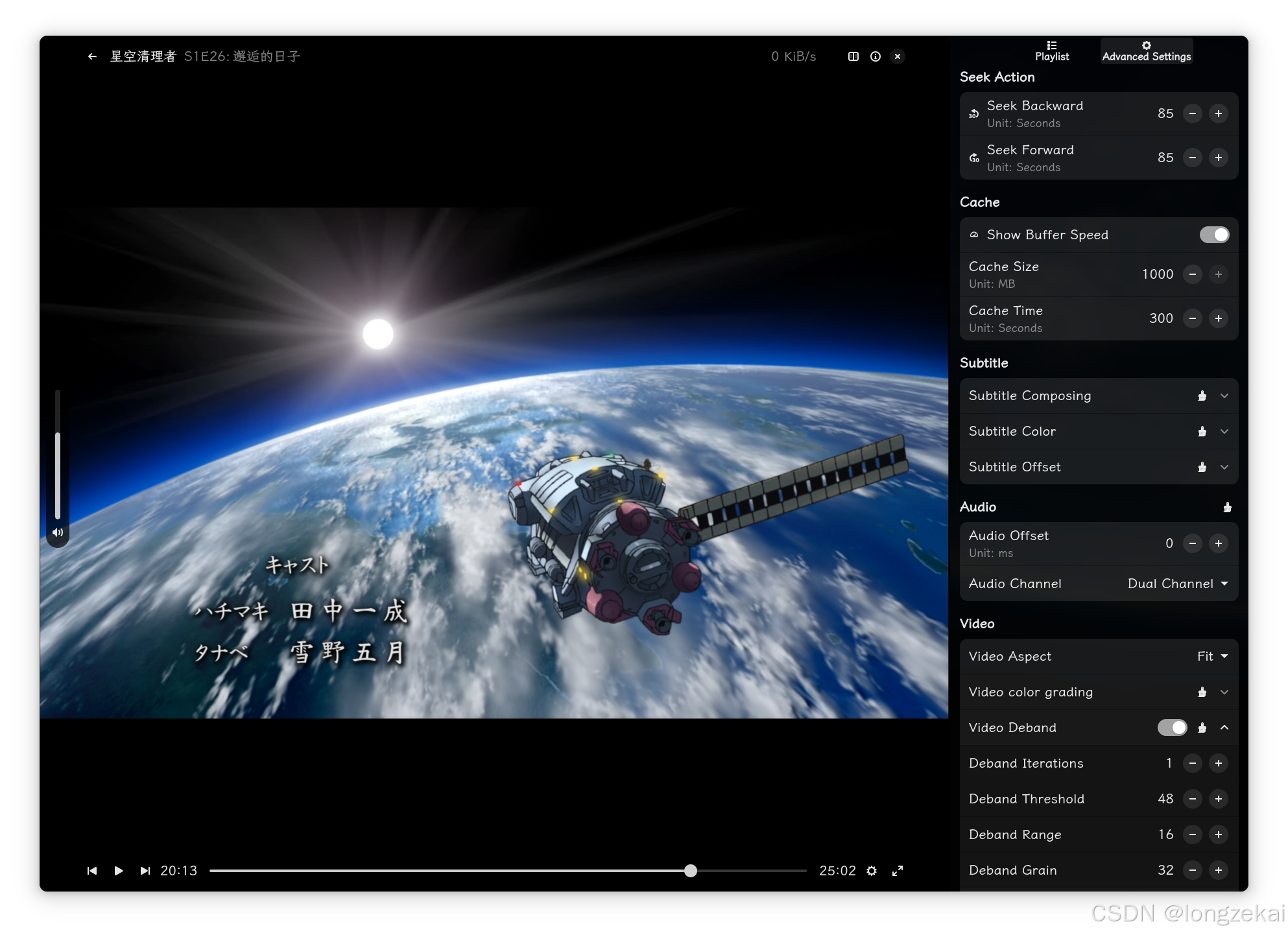This screenshot has height=935, width=1288.
Task: Disable the Video Deband toggle
Action: pyautogui.click(x=1172, y=728)
